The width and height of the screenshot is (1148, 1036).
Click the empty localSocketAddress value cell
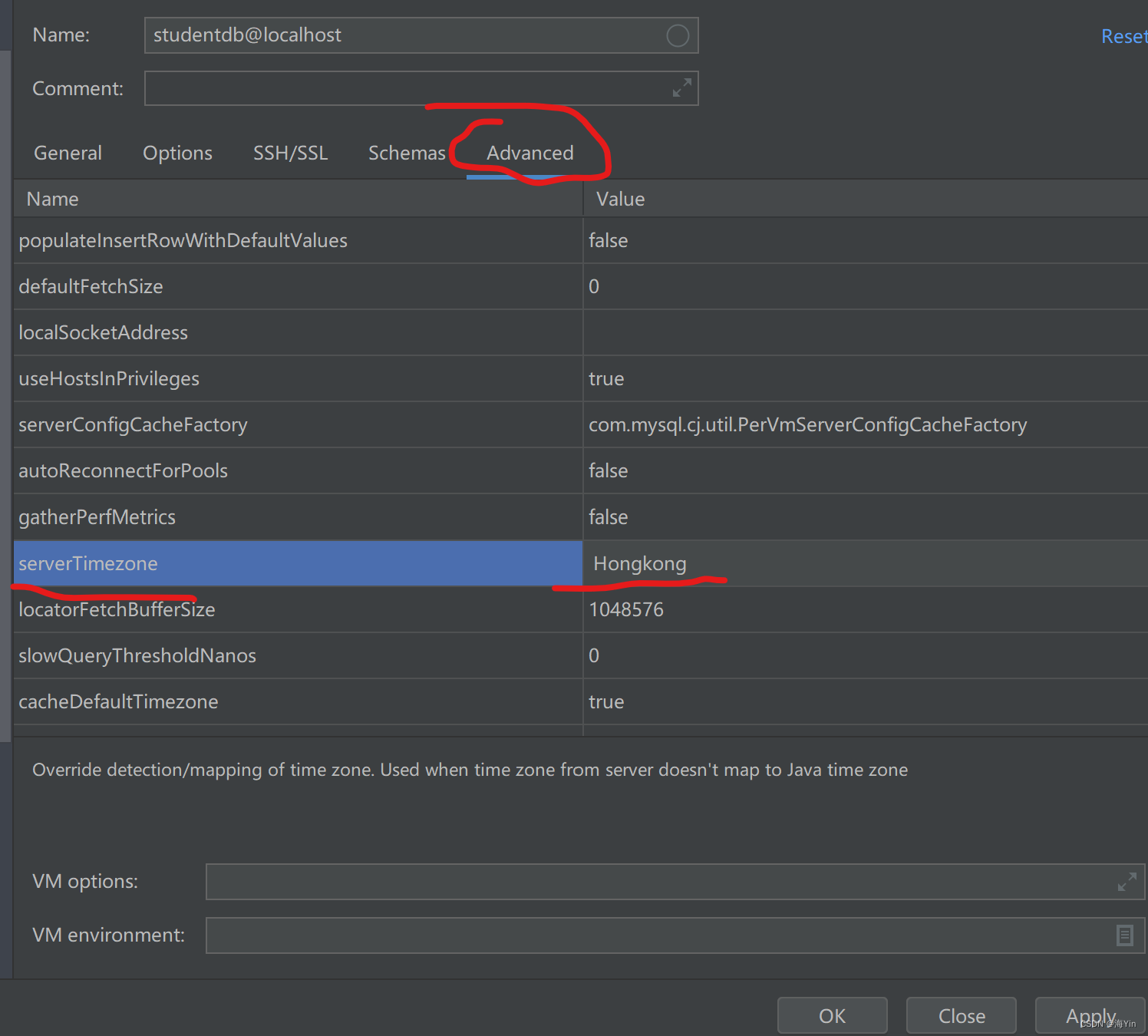(866, 332)
